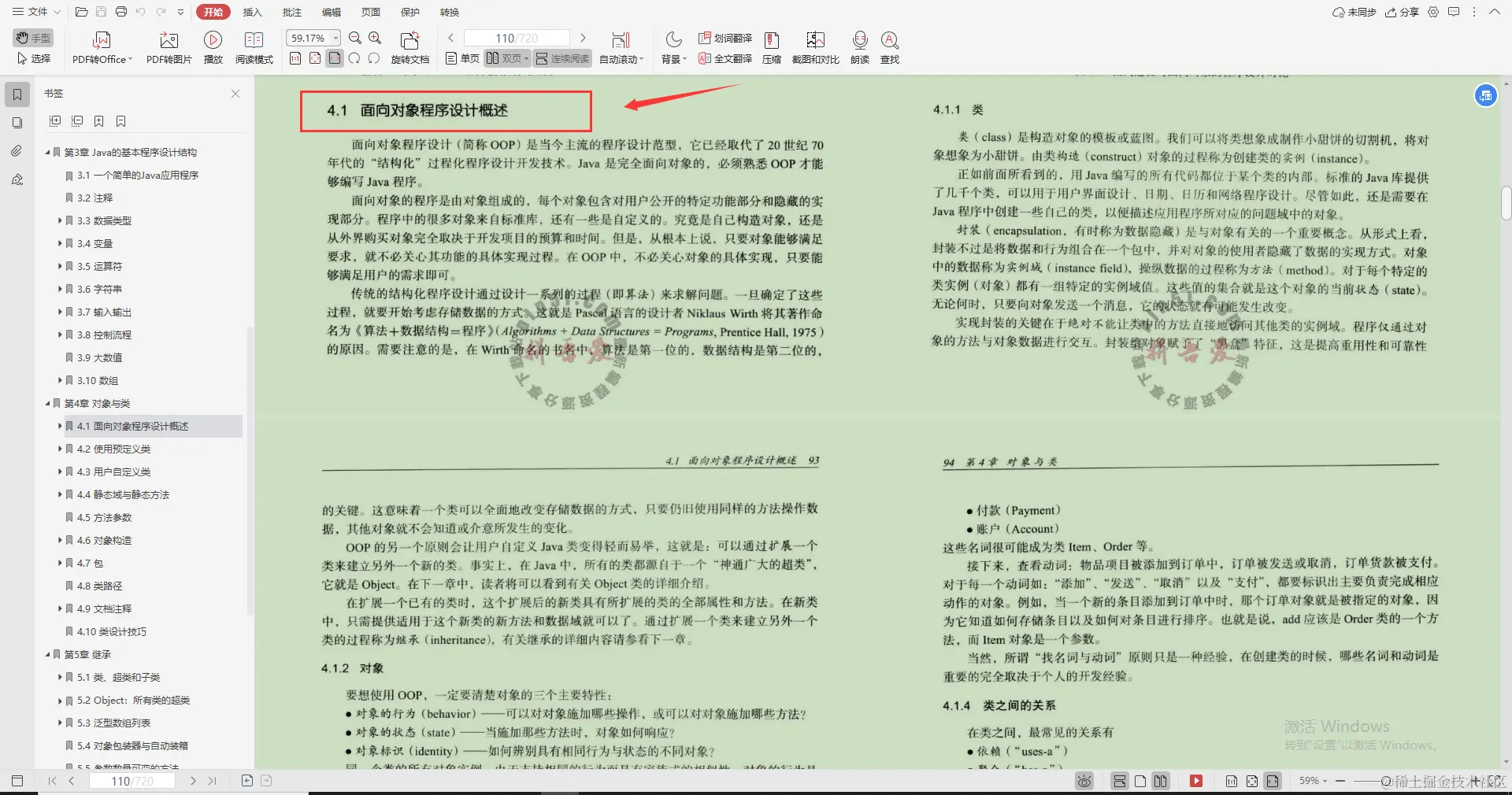Collapse the 第3章 bookmark chapter
Screen dimensions: 1512x795
pyautogui.click(x=47, y=152)
